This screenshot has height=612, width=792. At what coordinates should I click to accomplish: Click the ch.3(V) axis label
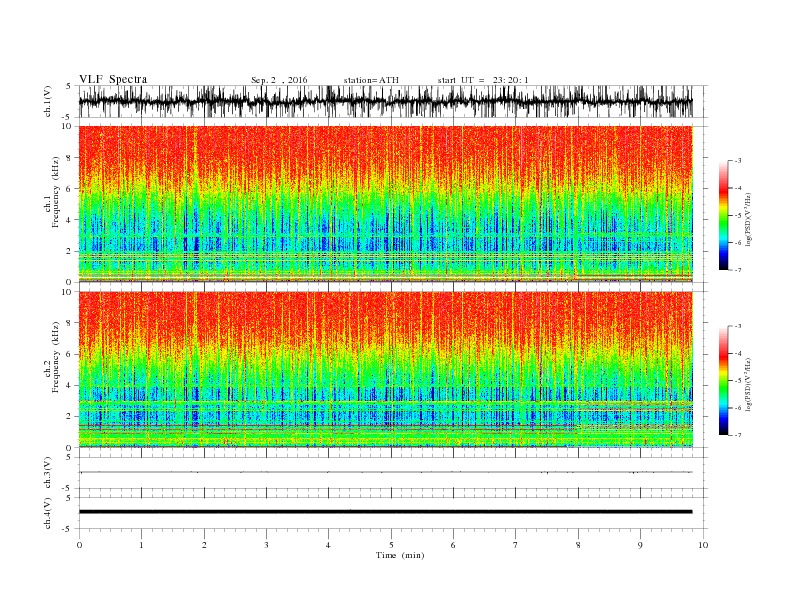click(48, 473)
